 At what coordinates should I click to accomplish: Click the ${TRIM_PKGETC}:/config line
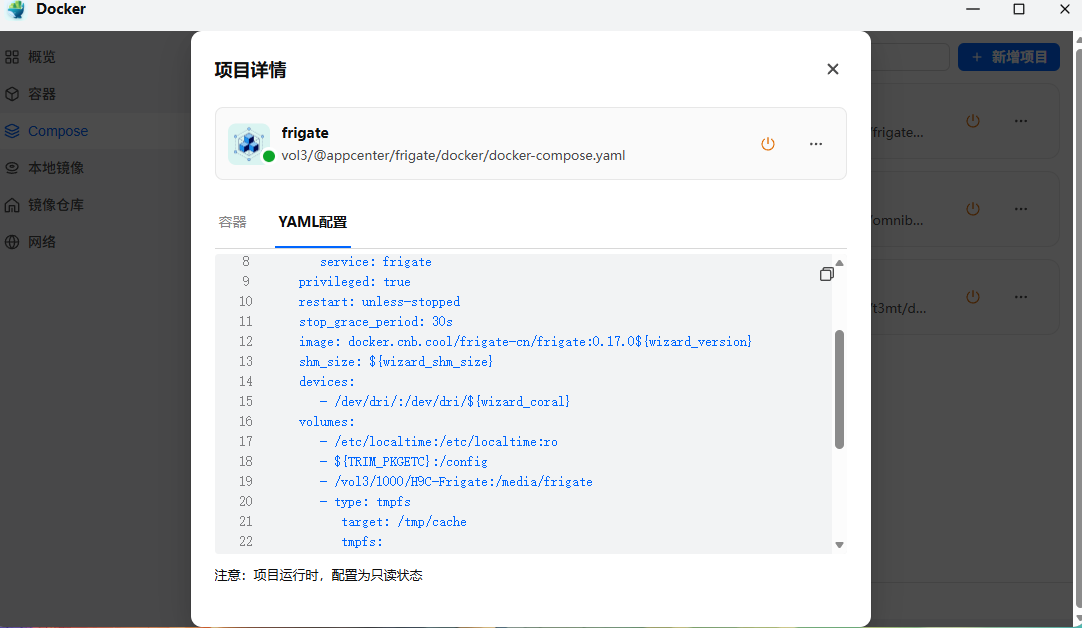[x=404, y=462]
